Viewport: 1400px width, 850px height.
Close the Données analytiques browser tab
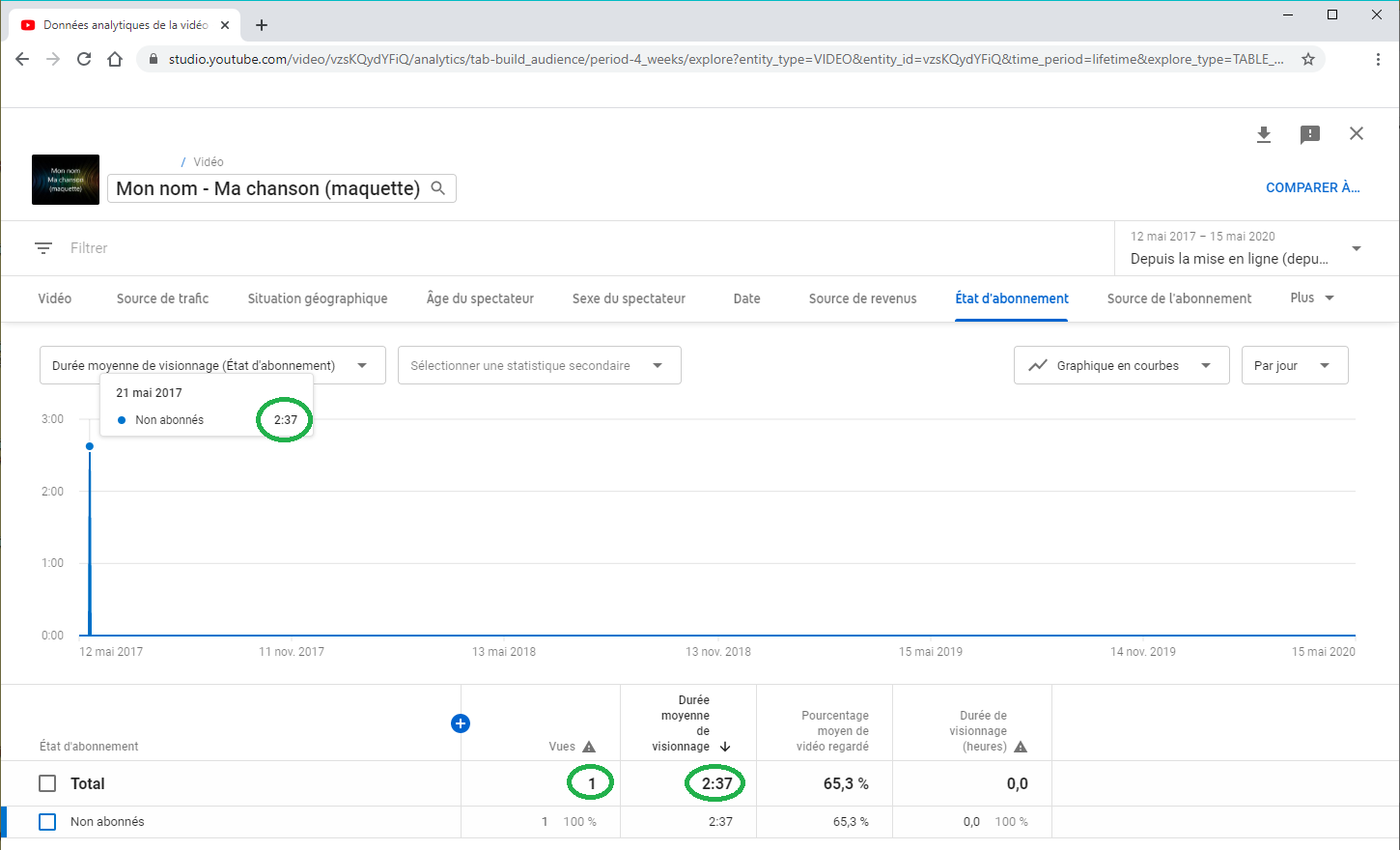click(225, 25)
